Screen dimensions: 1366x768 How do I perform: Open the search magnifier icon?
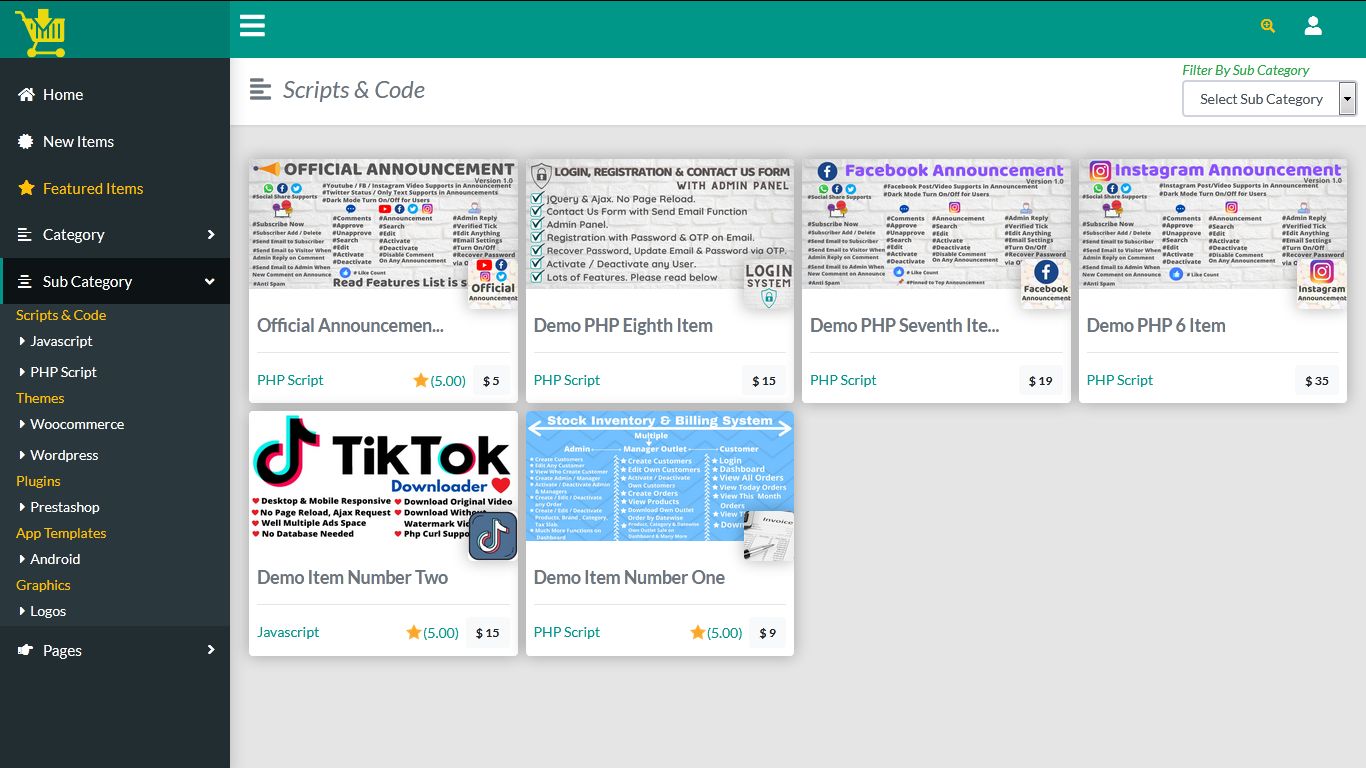click(x=1268, y=26)
